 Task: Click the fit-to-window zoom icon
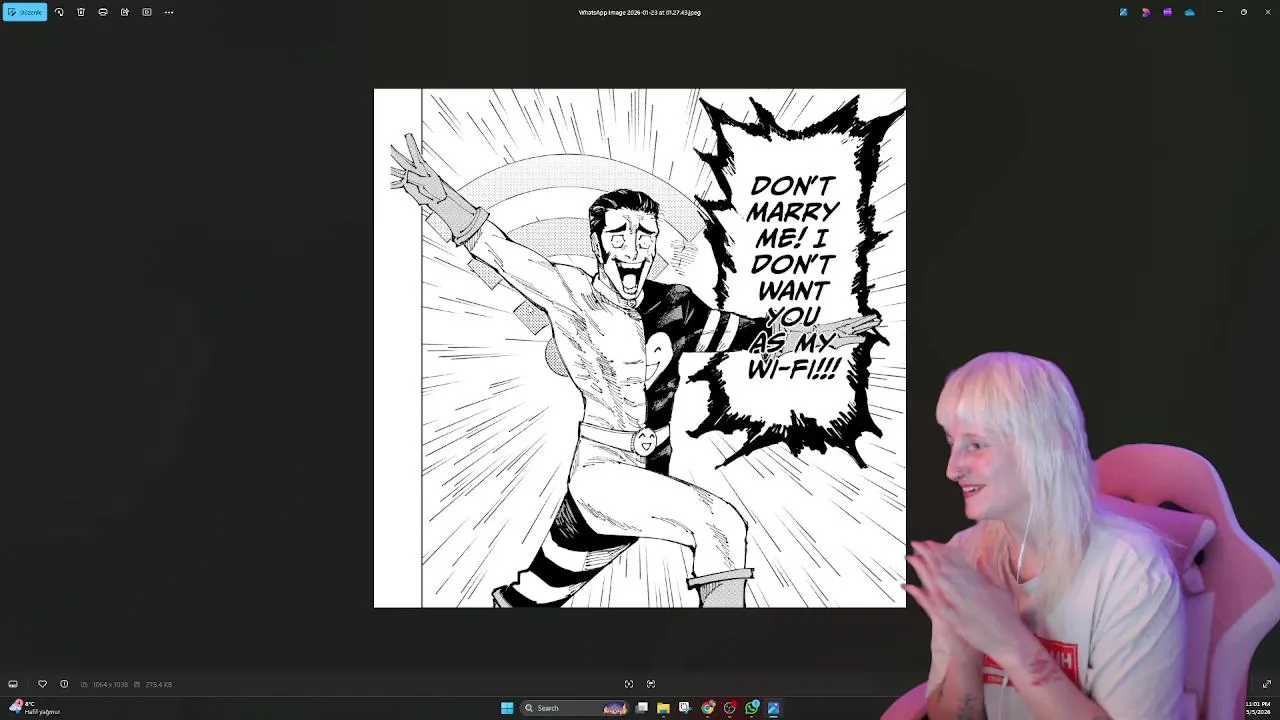pyautogui.click(x=629, y=684)
